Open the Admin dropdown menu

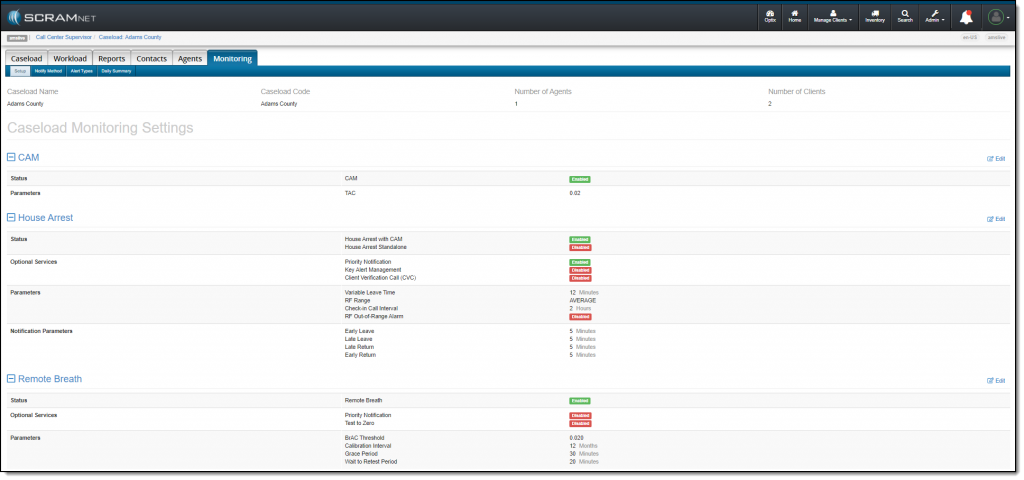934,16
